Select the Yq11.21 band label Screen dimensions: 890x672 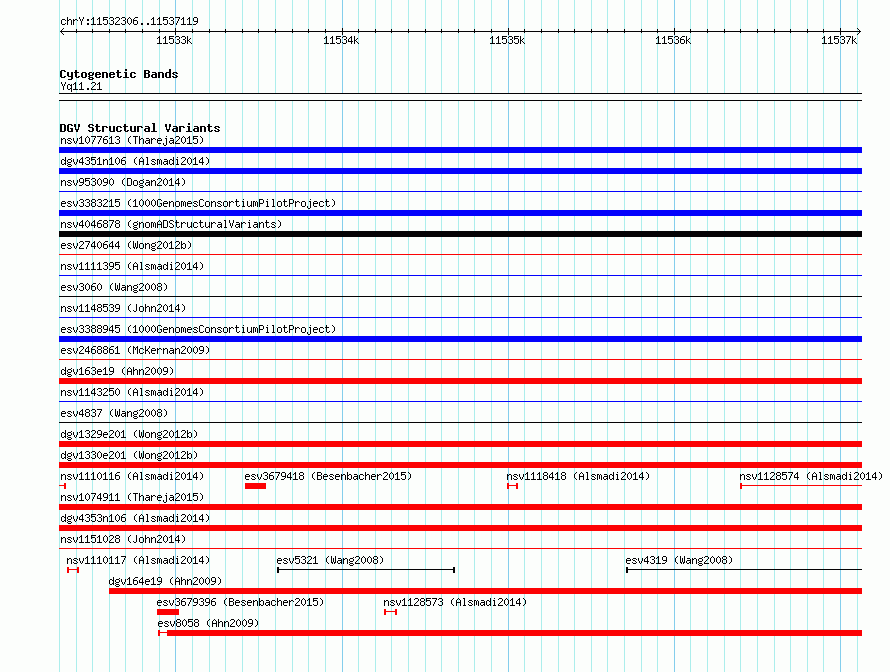click(81, 86)
